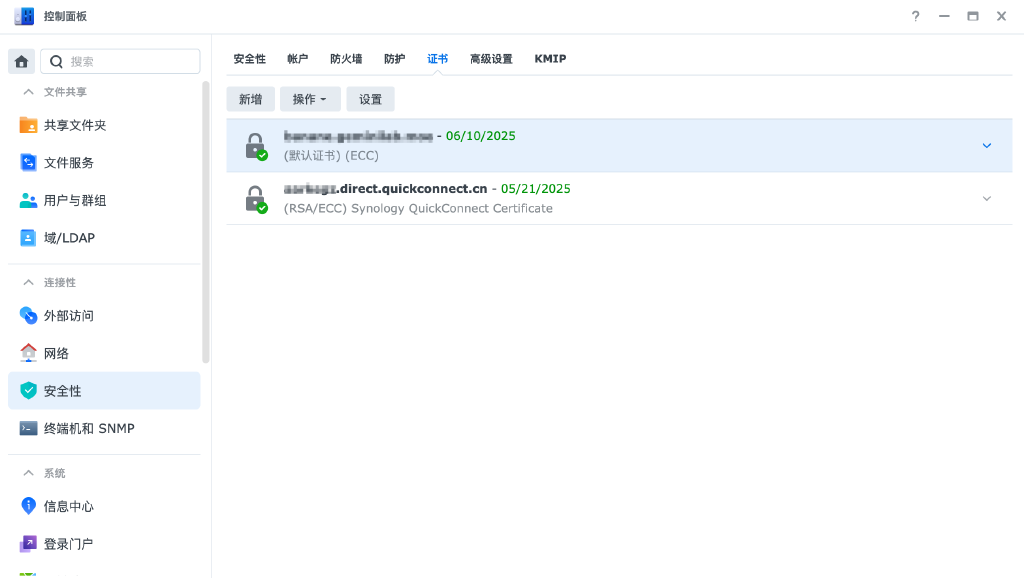This screenshot has height=578, width=1024.
Task: Collapse the default certificate details
Action: [x=987, y=145]
